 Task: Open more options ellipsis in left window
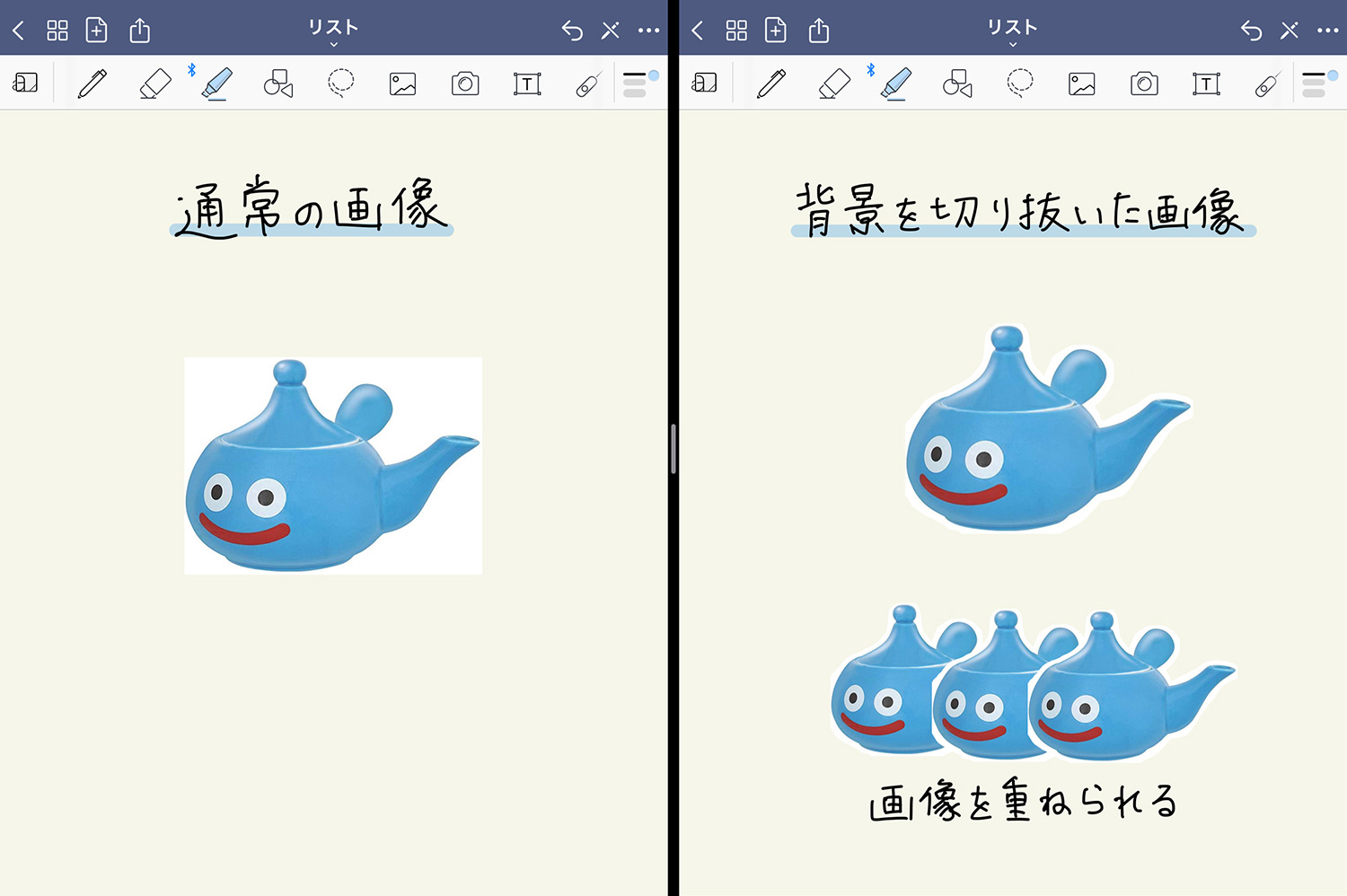click(x=649, y=31)
